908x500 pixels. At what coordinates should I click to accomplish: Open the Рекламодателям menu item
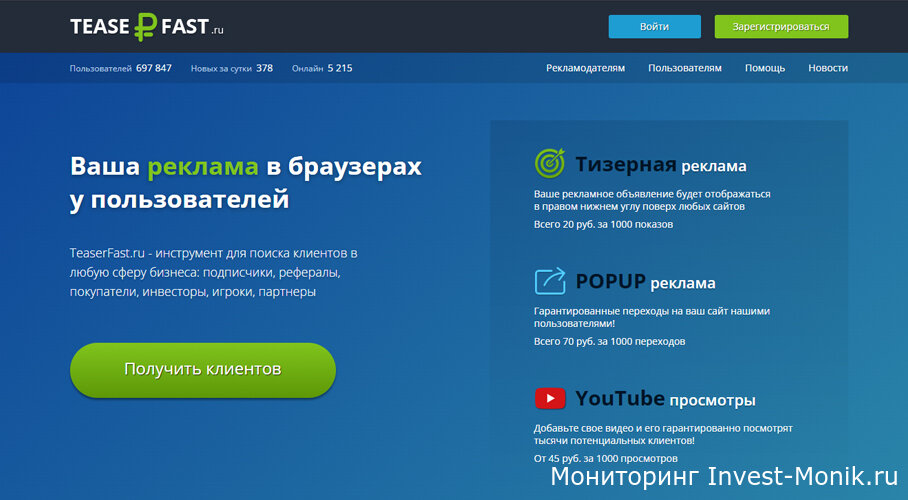585,68
